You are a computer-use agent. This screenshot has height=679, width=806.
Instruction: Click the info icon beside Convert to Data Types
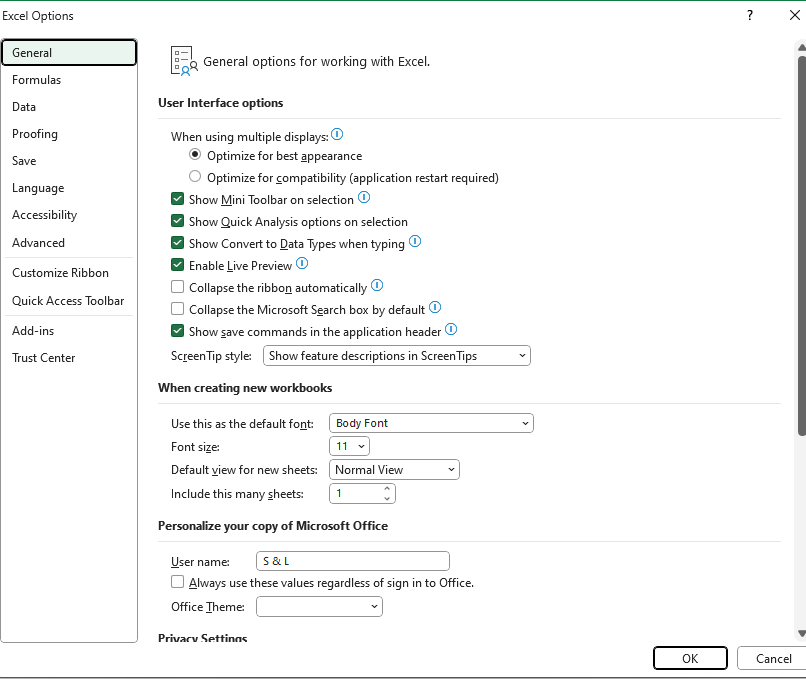415,241
